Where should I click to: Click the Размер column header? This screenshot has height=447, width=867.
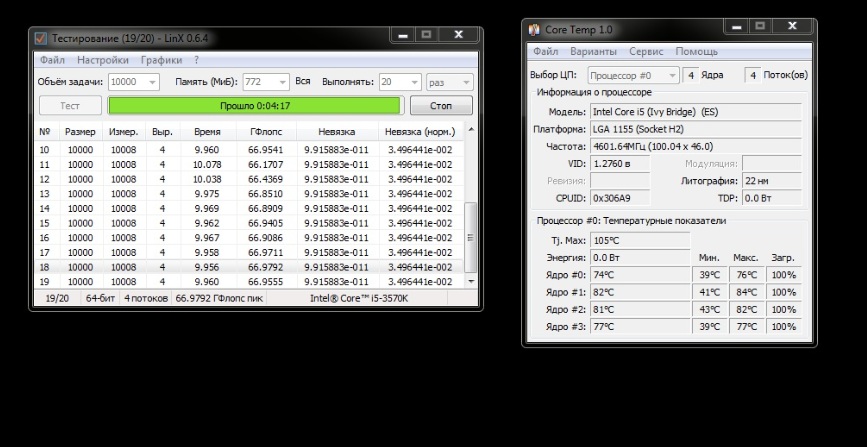tap(80, 132)
